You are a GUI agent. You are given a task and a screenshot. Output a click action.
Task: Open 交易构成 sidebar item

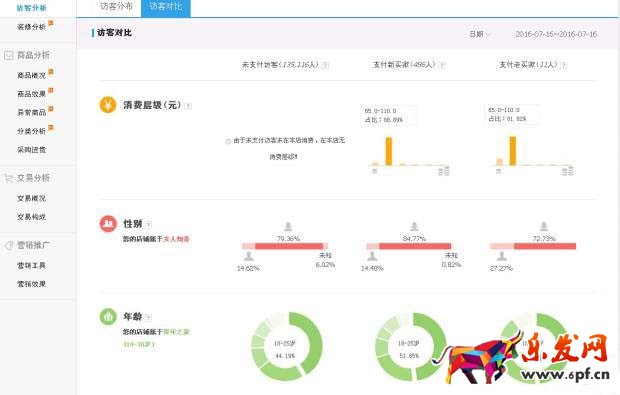[31, 217]
